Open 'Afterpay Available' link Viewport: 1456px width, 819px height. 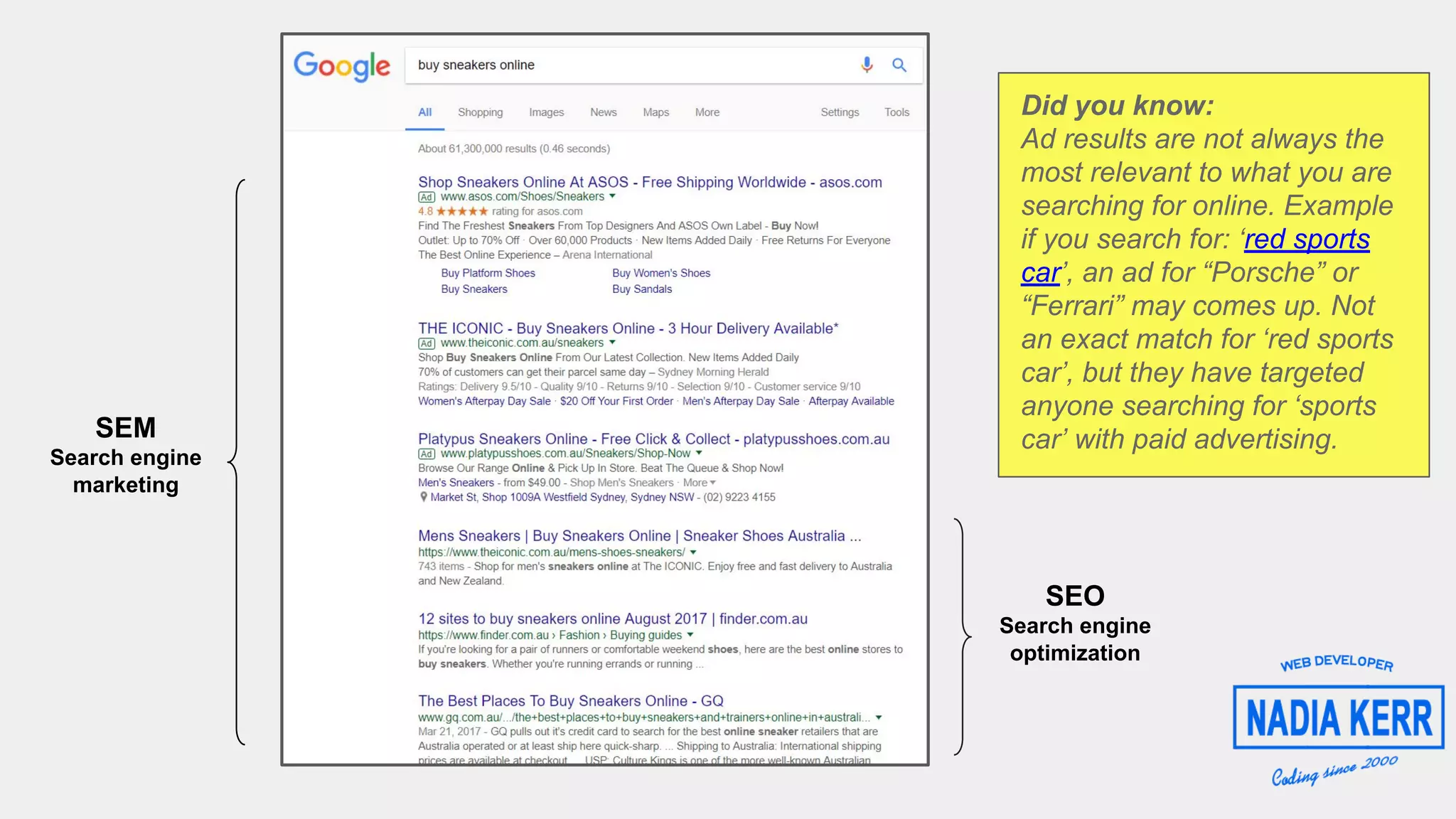tap(851, 402)
